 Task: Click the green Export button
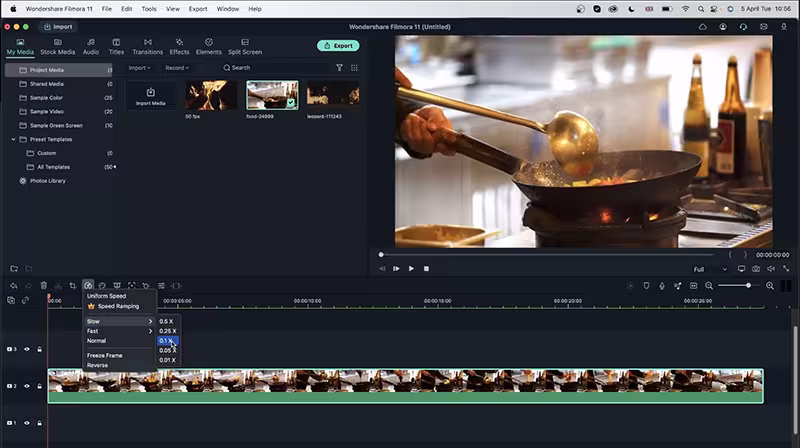coord(338,45)
